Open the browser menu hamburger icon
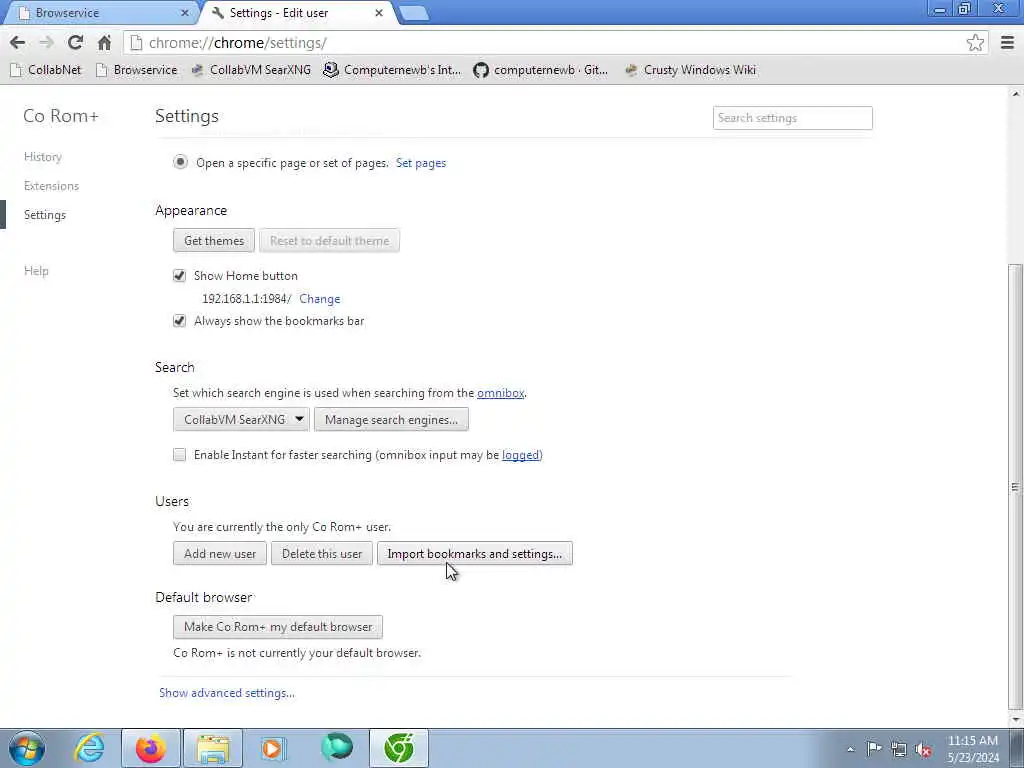The image size is (1024, 768). pyautogui.click(x=1007, y=42)
